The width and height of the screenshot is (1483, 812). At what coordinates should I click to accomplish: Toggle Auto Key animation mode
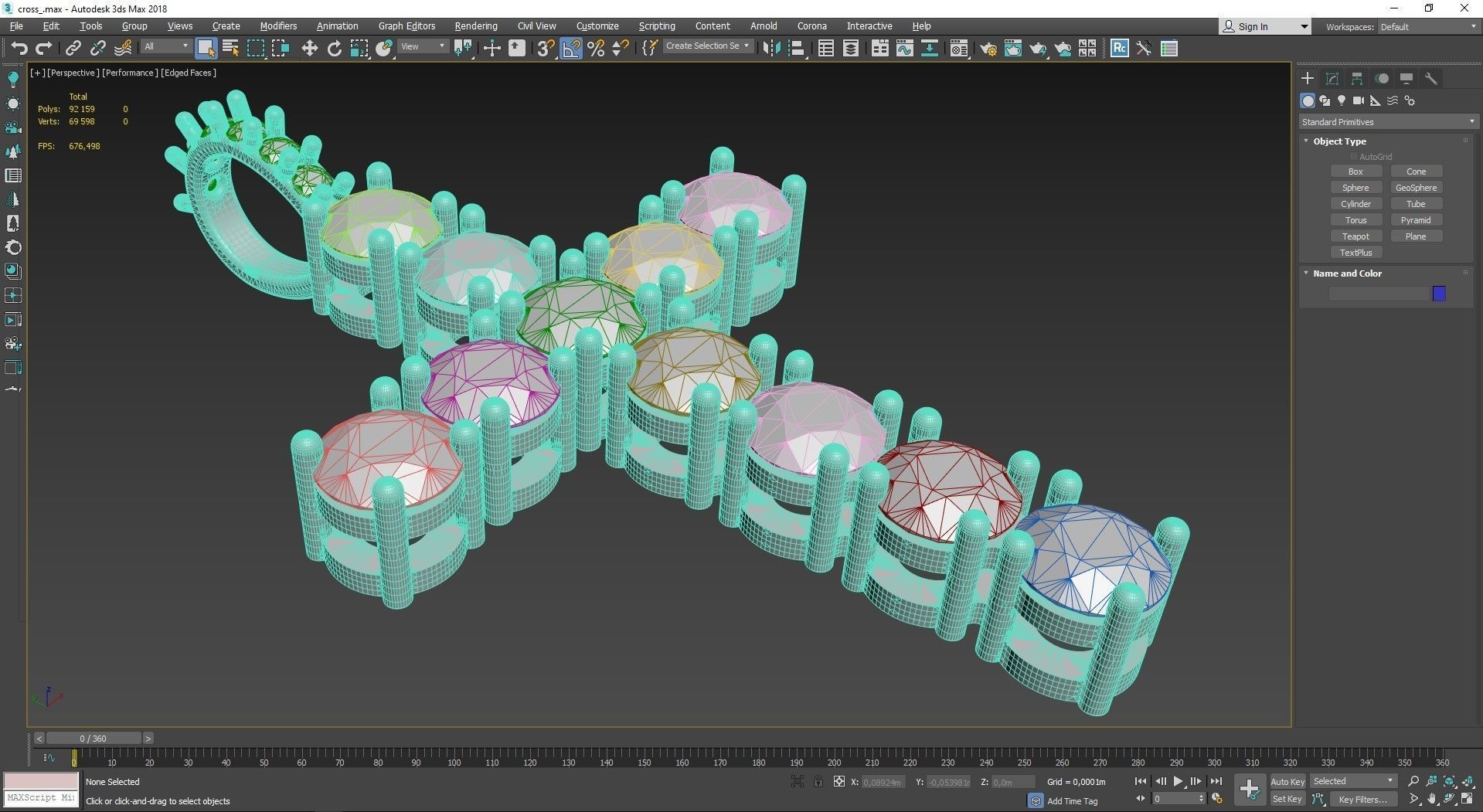[x=1287, y=782]
